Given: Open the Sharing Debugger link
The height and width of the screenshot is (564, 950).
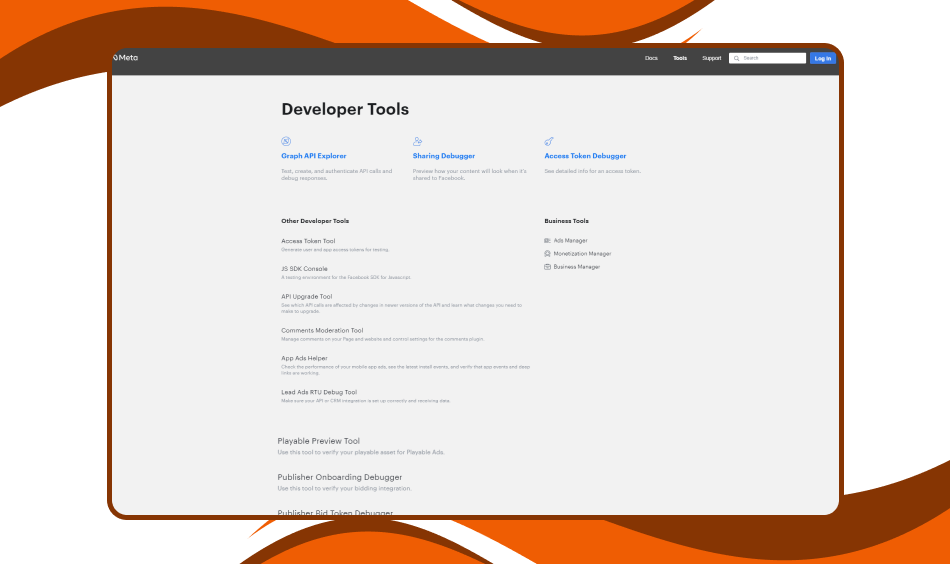Looking at the screenshot, I should 444,156.
